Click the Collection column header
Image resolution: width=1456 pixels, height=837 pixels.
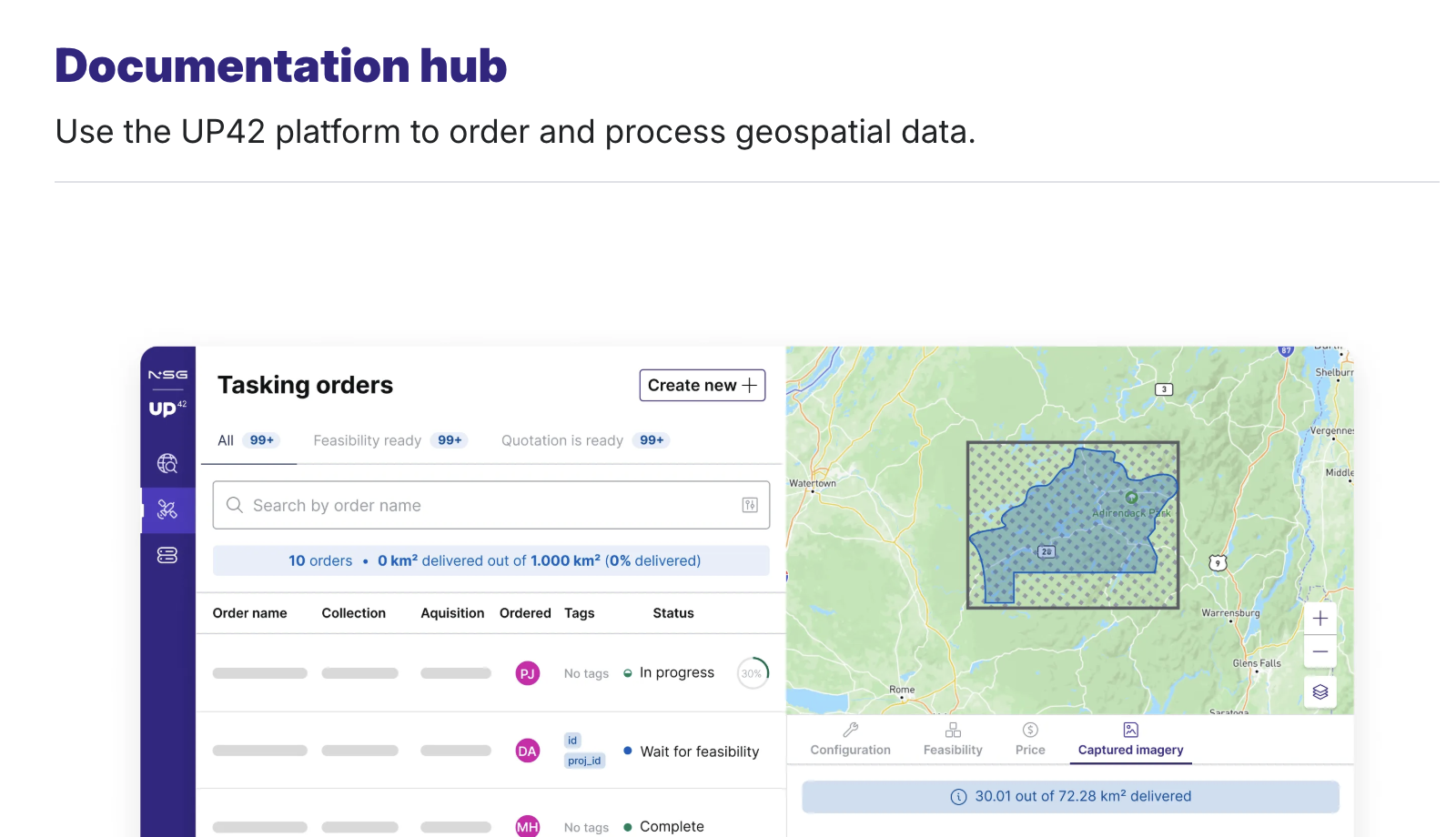[353, 613]
